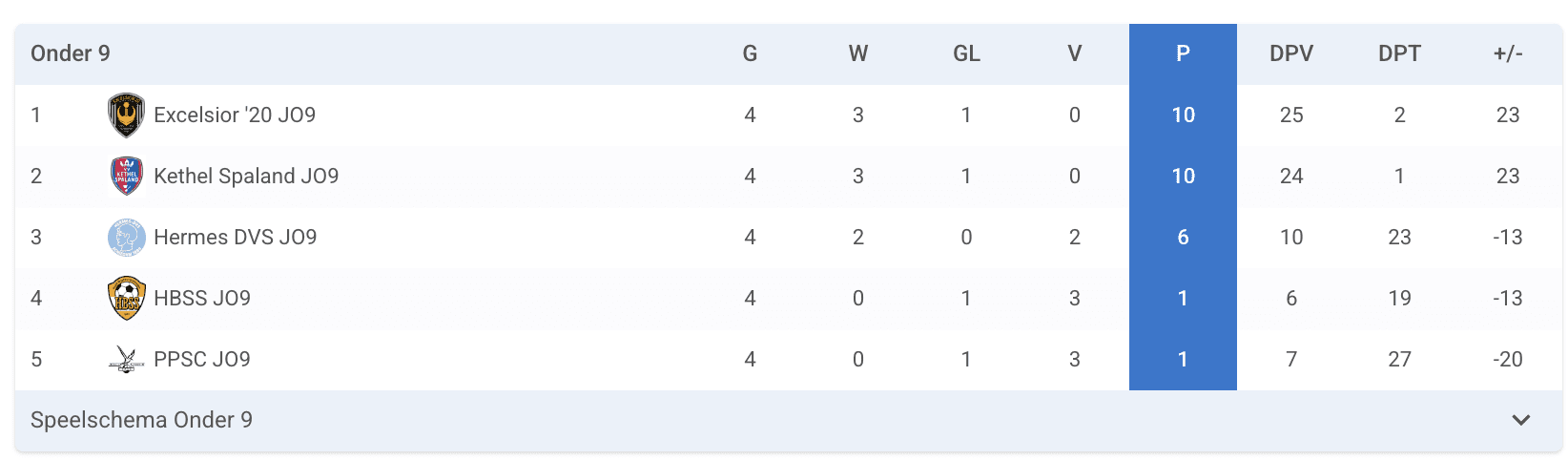Click the HBSS club badge
The height and width of the screenshot is (460, 1568).
coord(126,299)
